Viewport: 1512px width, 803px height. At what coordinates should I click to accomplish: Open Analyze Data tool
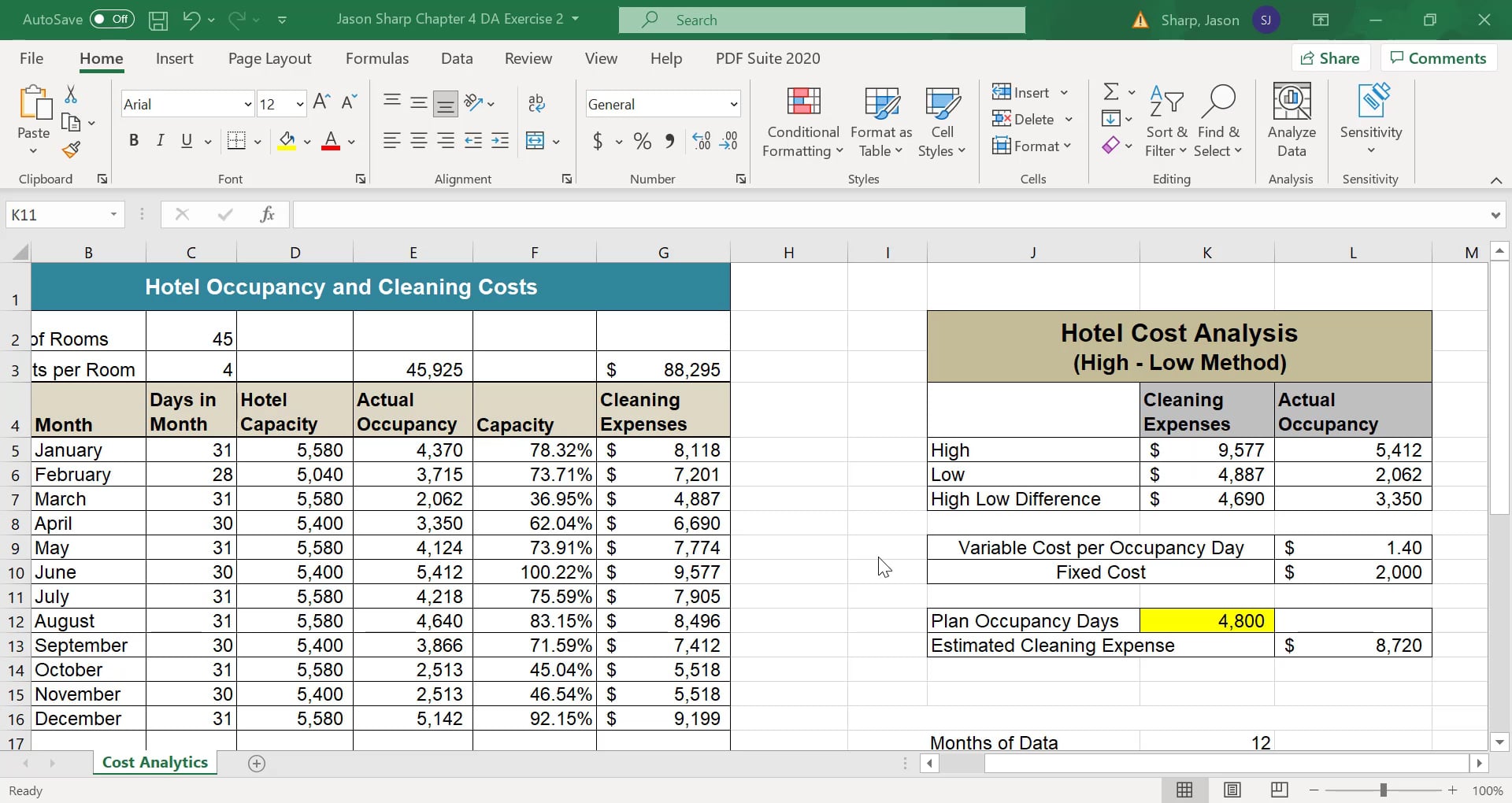(x=1291, y=120)
